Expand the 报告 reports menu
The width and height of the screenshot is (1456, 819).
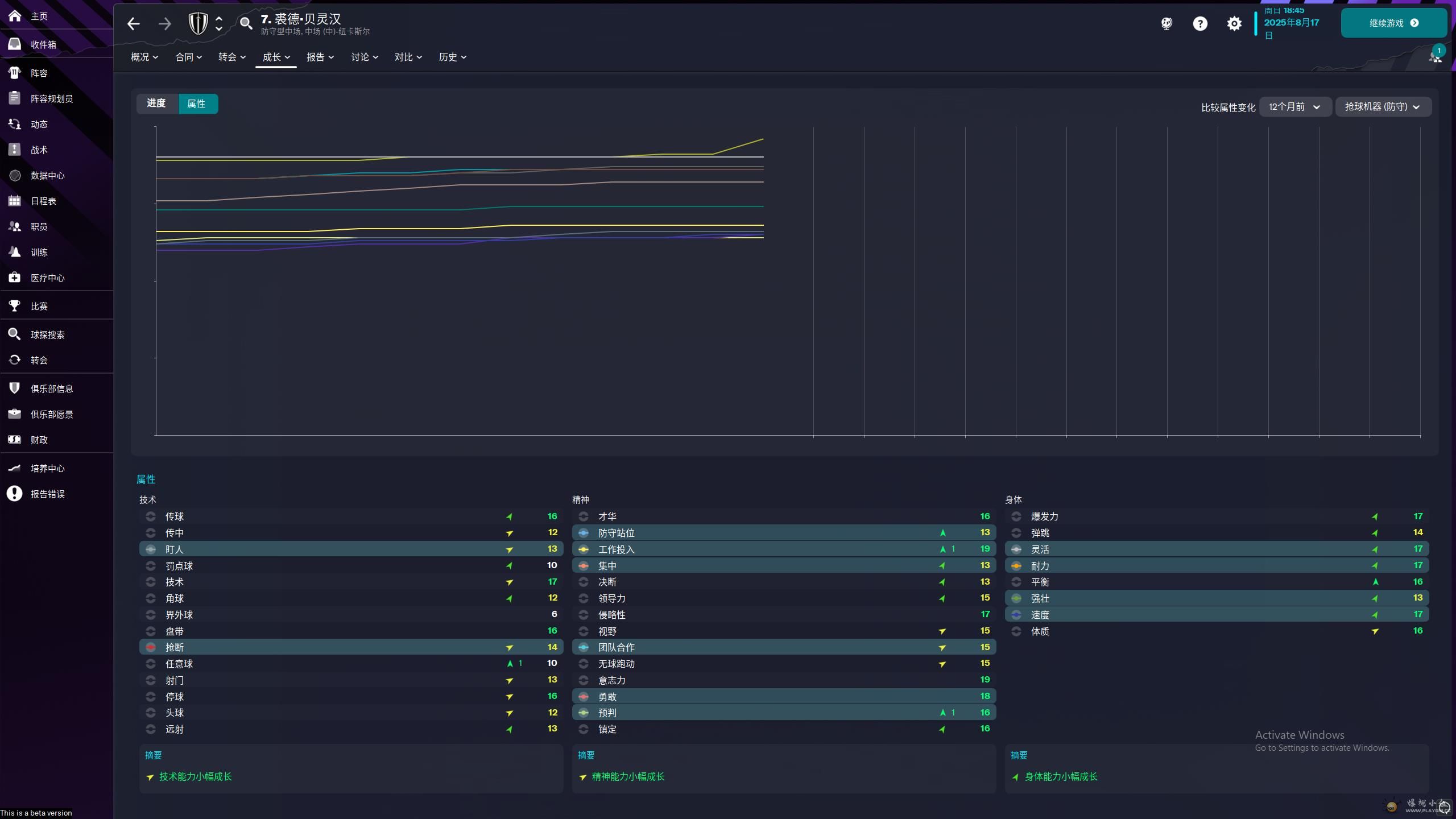[x=320, y=57]
